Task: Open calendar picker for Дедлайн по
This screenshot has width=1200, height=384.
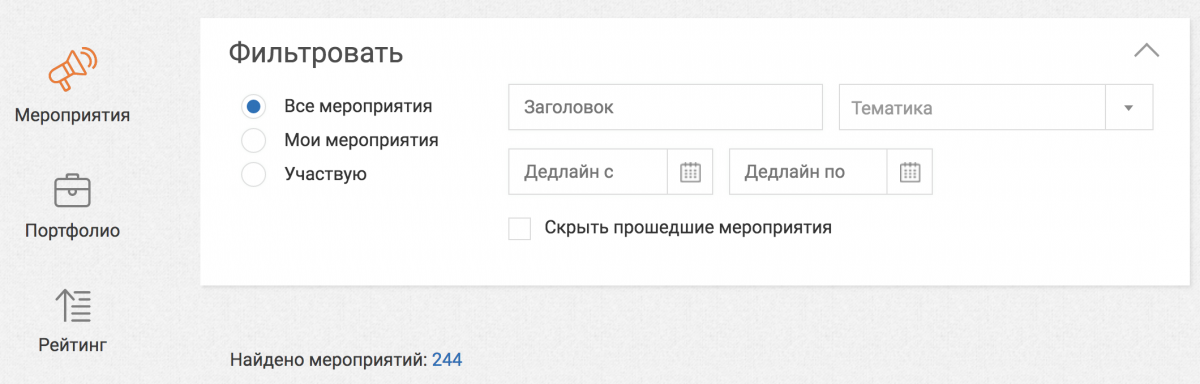Action: (x=910, y=172)
